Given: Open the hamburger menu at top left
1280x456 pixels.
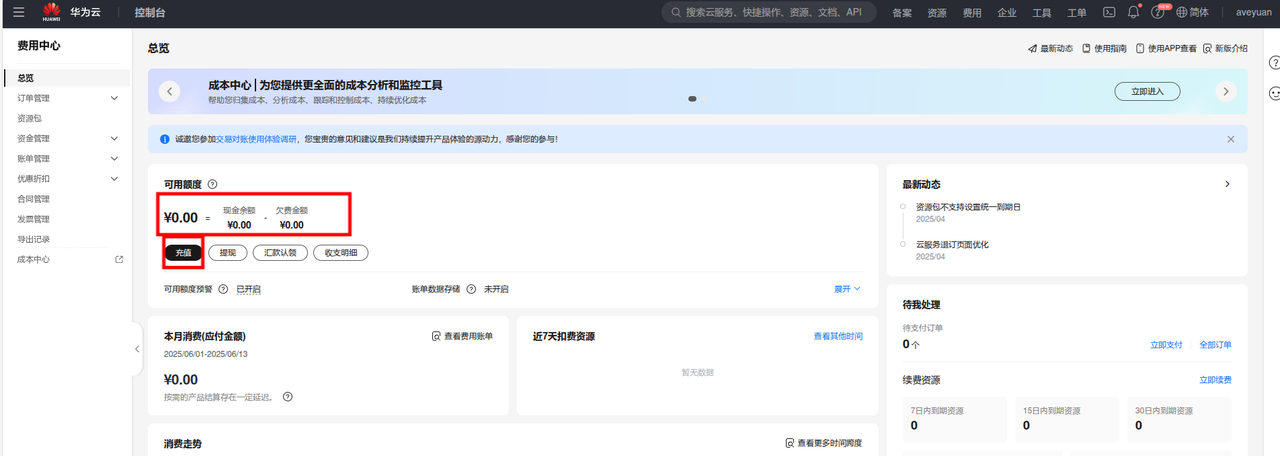Looking at the screenshot, I should 18,12.
